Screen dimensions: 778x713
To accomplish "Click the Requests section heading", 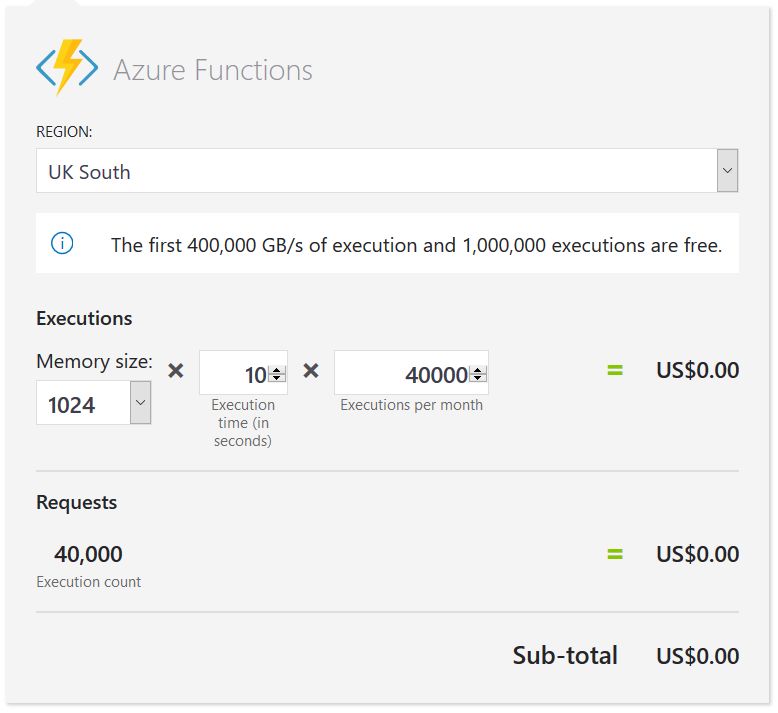I will pyautogui.click(x=76, y=503).
